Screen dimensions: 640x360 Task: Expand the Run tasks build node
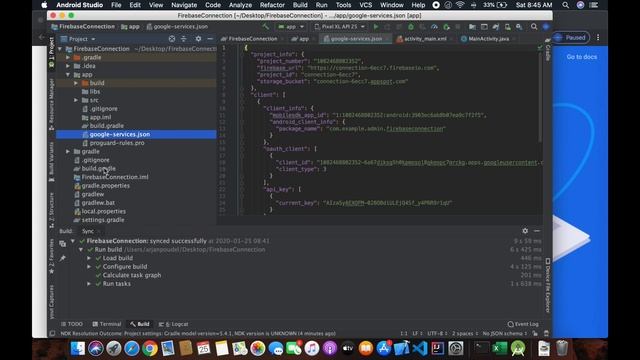[89, 284]
